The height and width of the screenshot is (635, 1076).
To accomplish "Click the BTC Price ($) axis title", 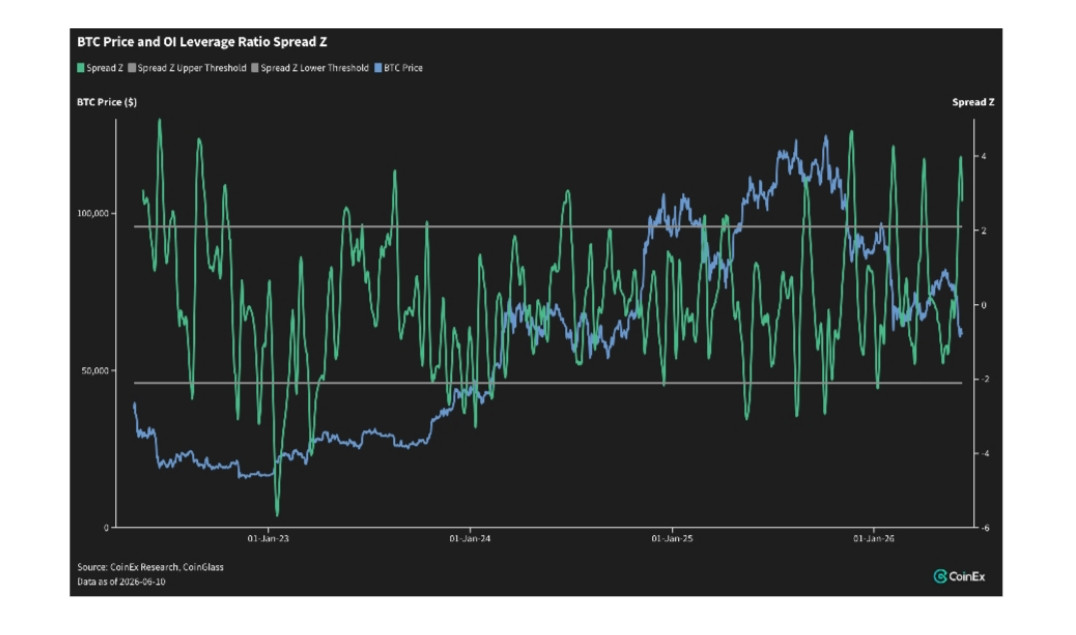I will [x=106, y=102].
